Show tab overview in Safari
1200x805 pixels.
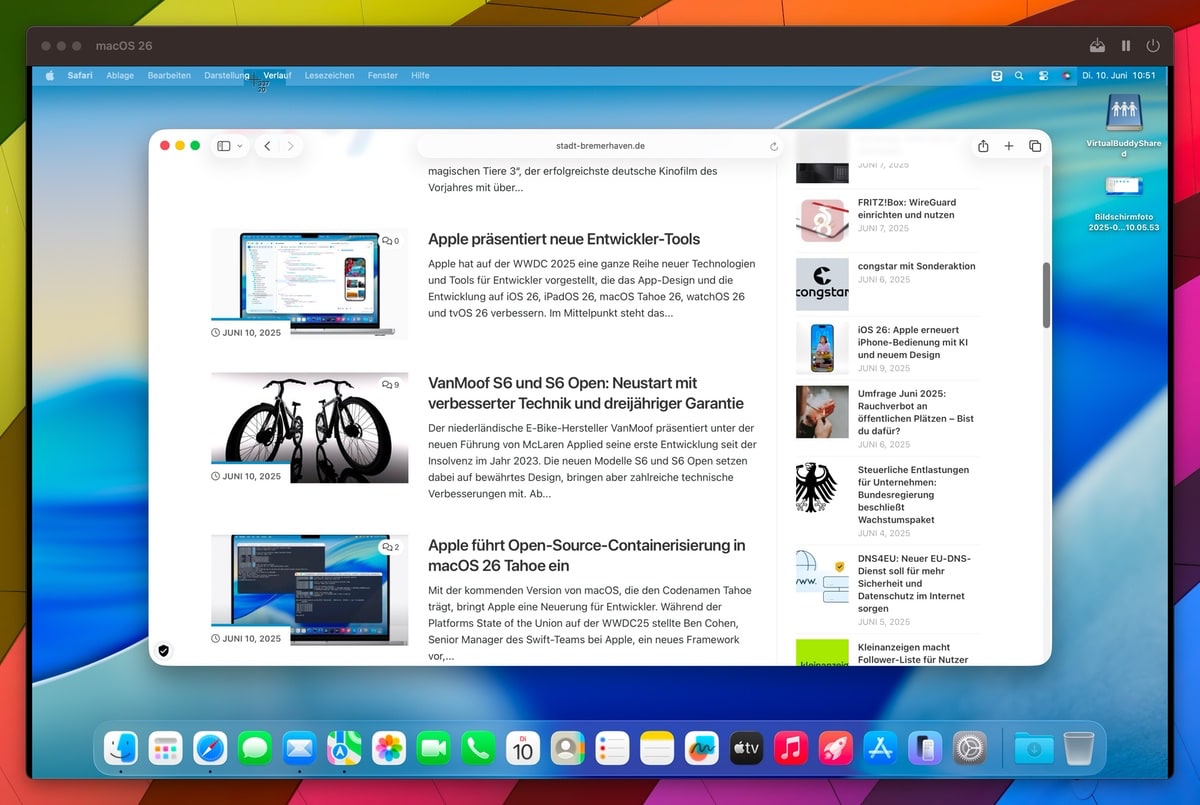(1035, 146)
